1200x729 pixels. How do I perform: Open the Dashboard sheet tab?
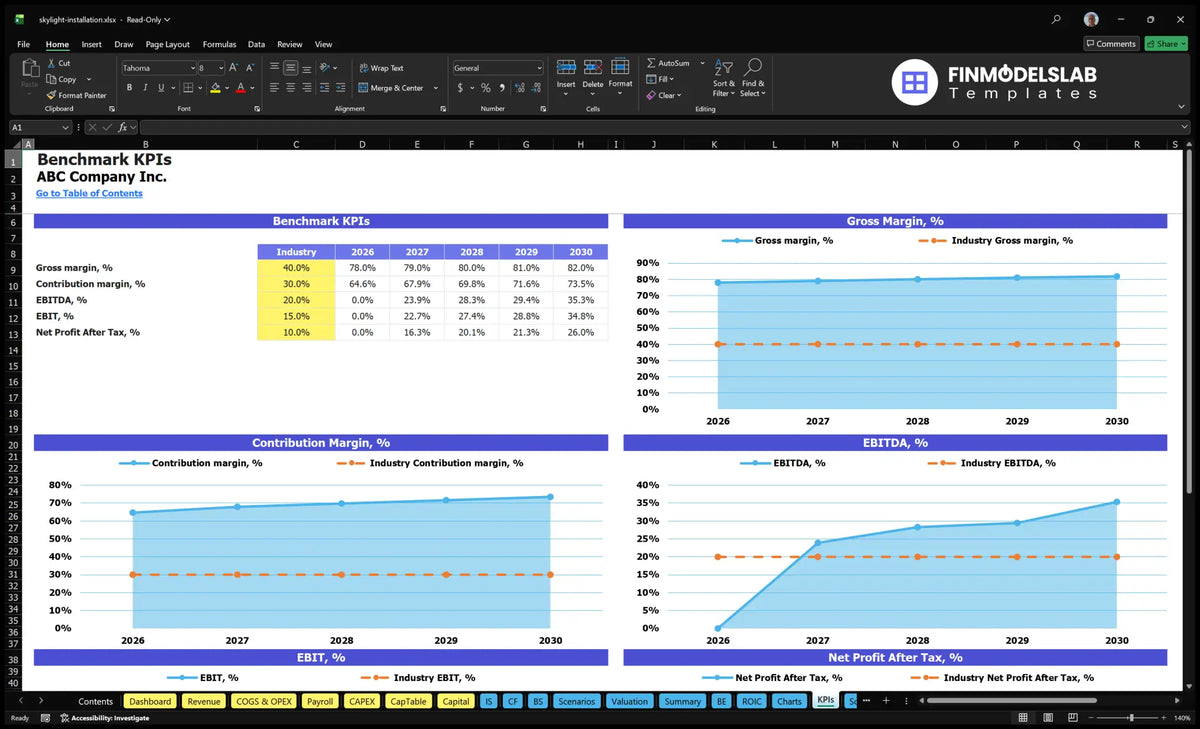click(150, 701)
